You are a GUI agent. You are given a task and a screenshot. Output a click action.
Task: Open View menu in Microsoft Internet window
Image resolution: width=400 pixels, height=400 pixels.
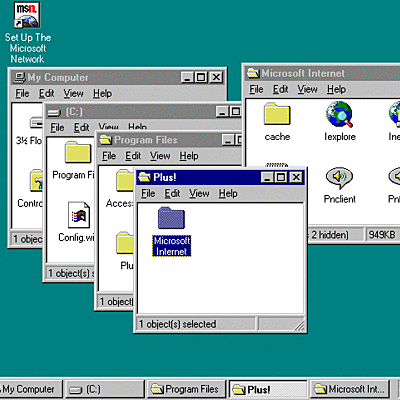pos(307,89)
